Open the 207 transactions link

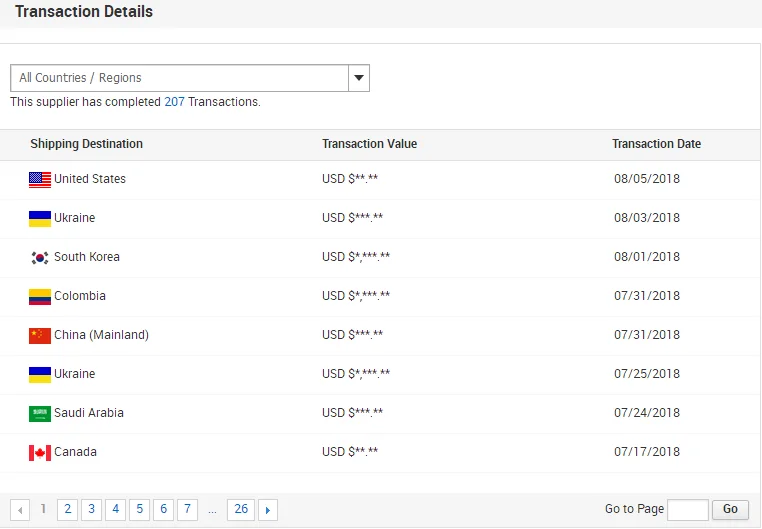pos(174,102)
